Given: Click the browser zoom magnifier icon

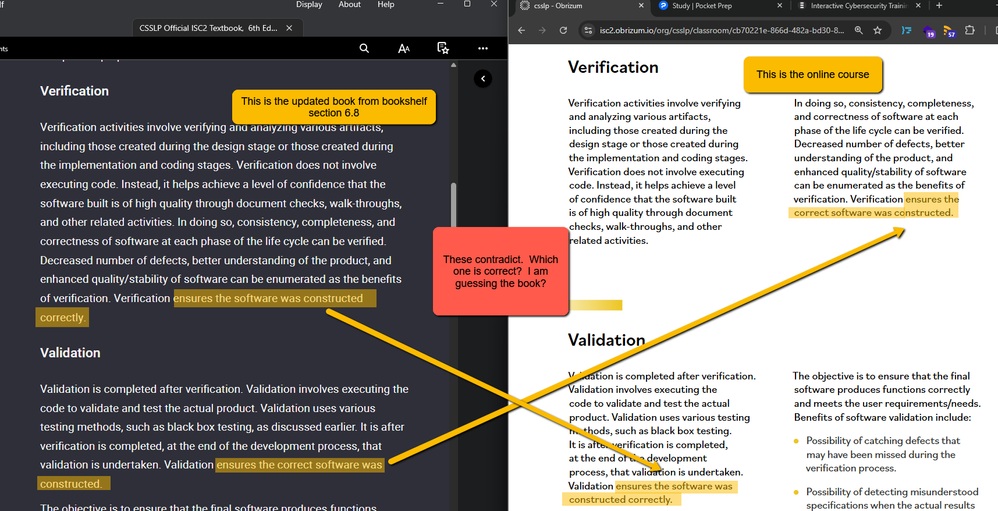Looking at the screenshot, I should [x=859, y=31].
